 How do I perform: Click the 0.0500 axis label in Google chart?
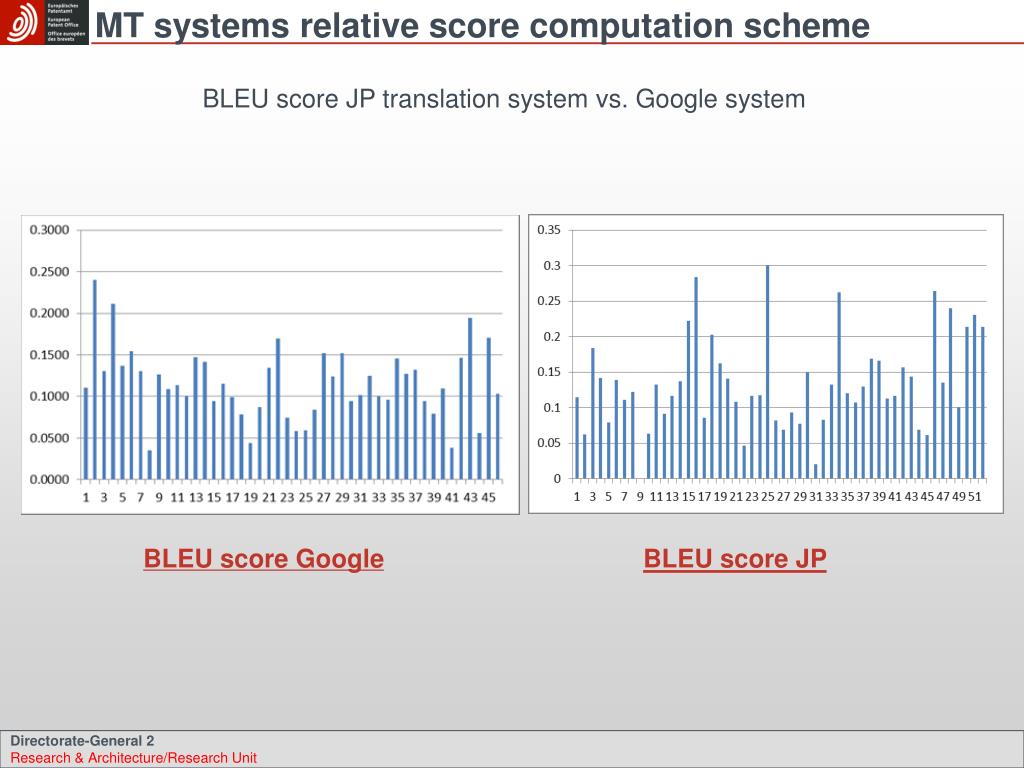[x=49, y=438]
